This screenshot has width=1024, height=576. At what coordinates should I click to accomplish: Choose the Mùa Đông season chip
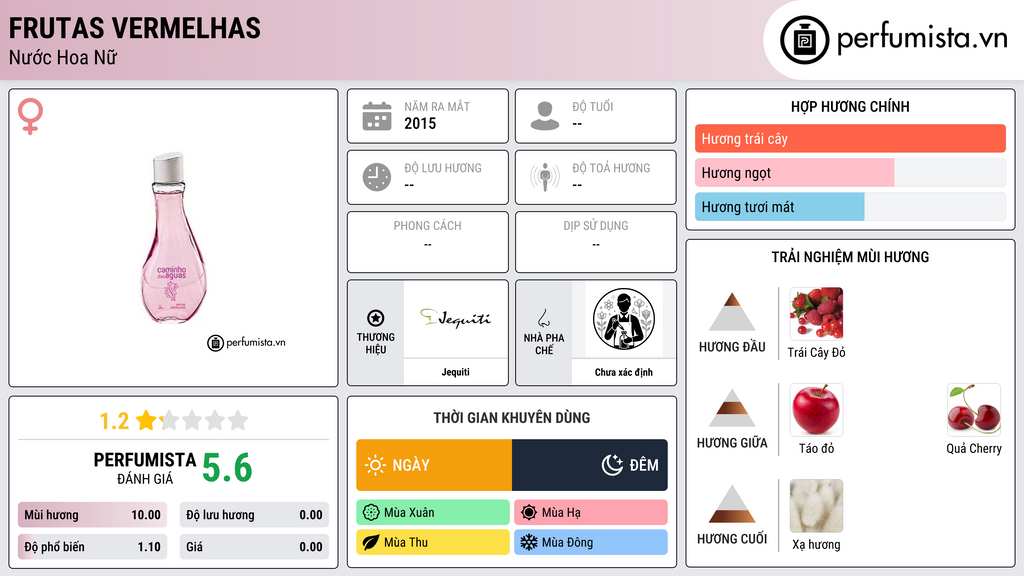[591, 542]
